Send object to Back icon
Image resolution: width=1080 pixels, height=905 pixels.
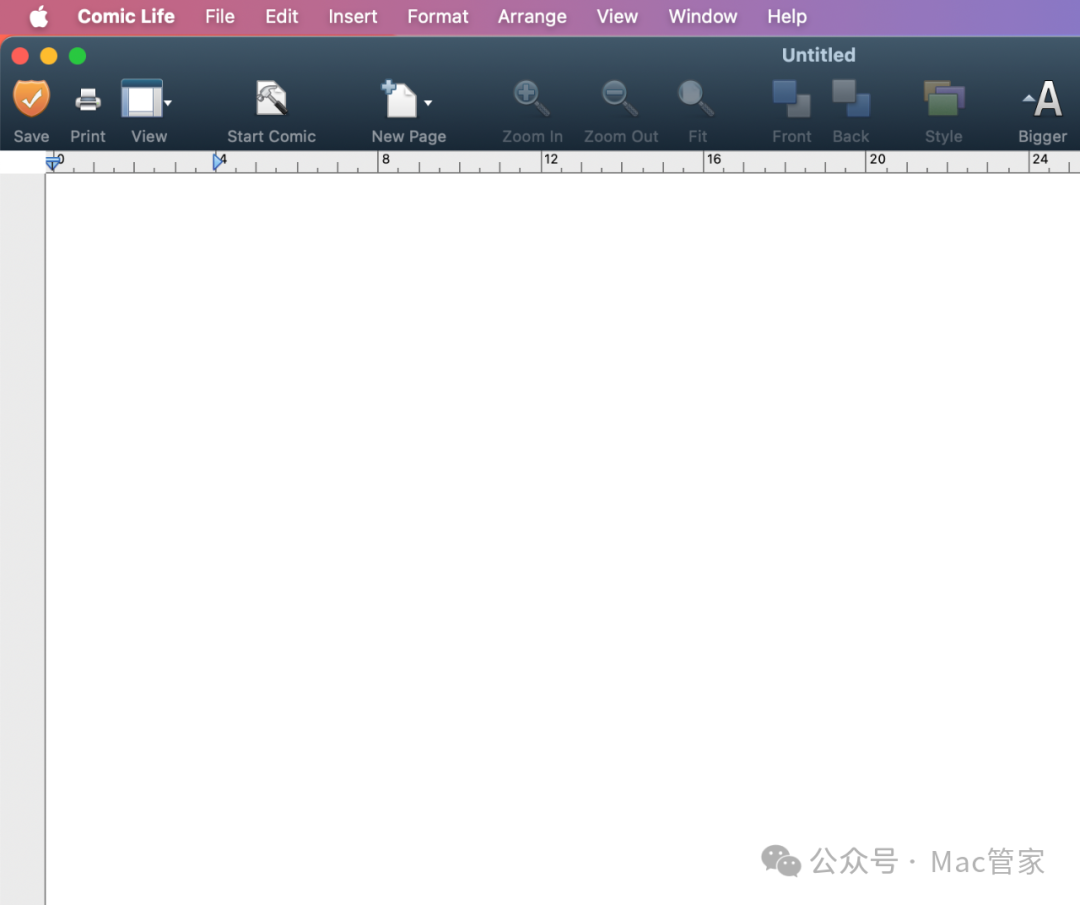[x=851, y=99]
